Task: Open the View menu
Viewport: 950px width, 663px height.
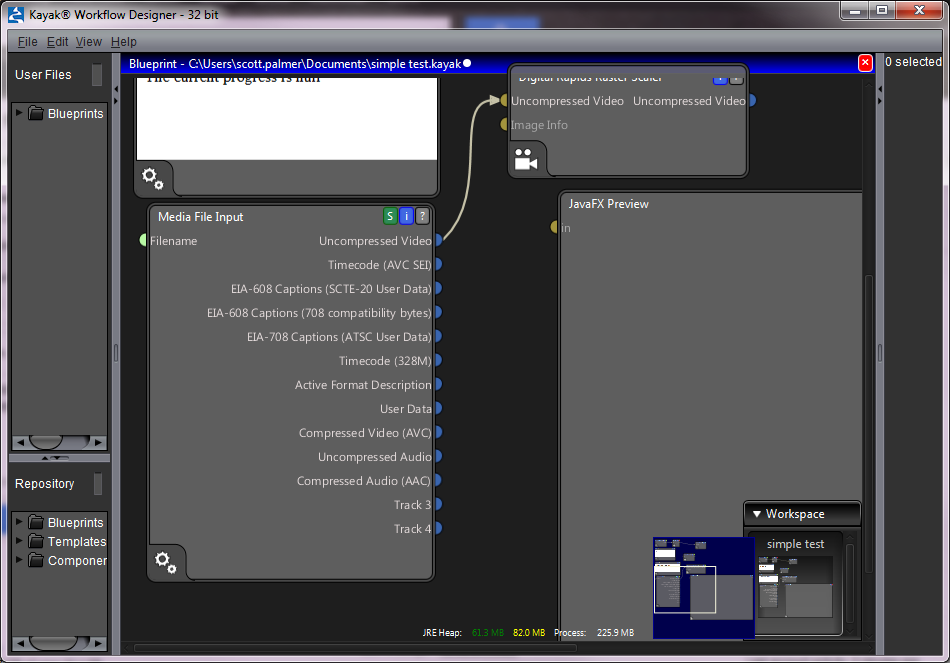Action: (88, 42)
